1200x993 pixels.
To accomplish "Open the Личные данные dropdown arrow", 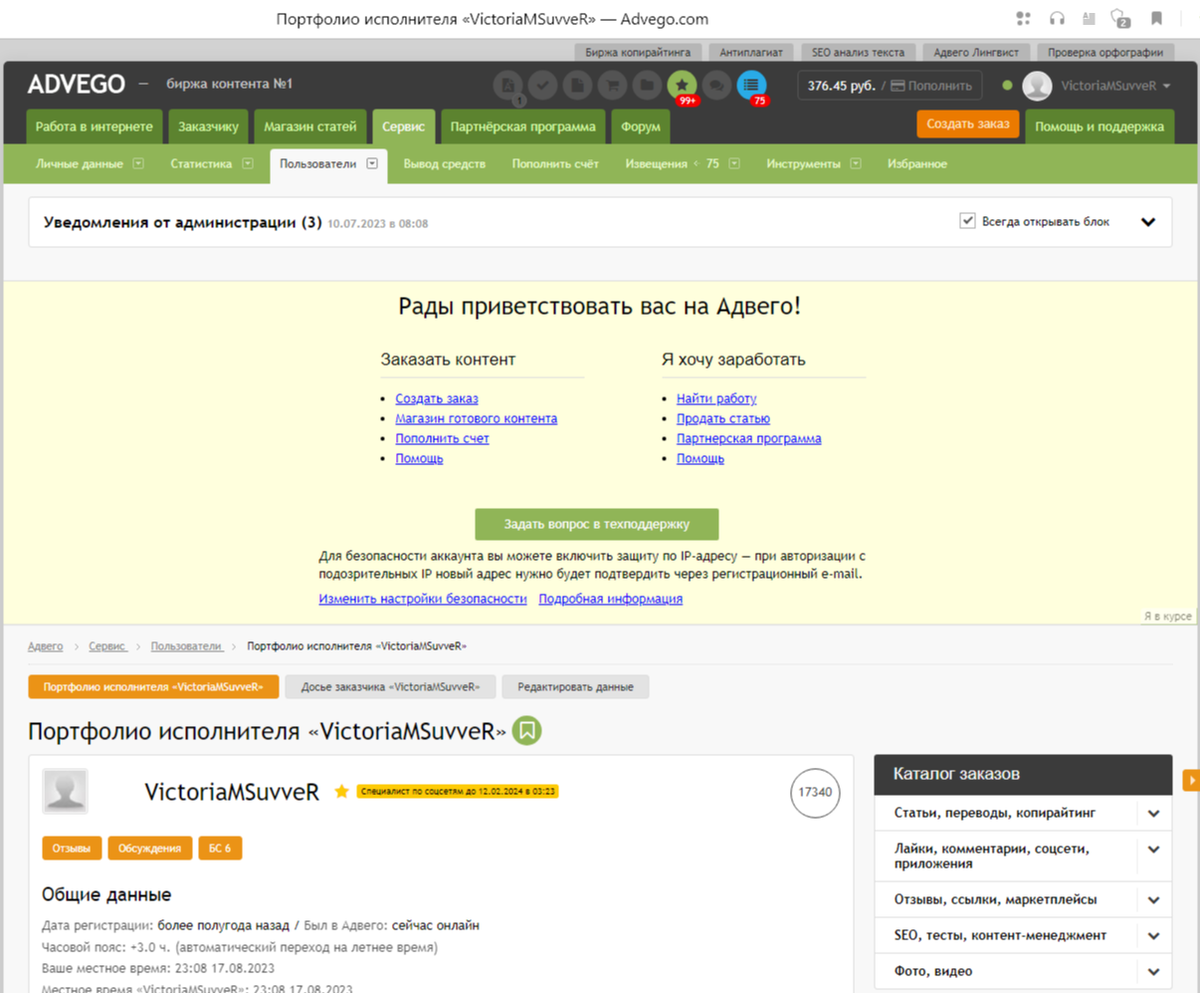I will [x=138, y=164].
